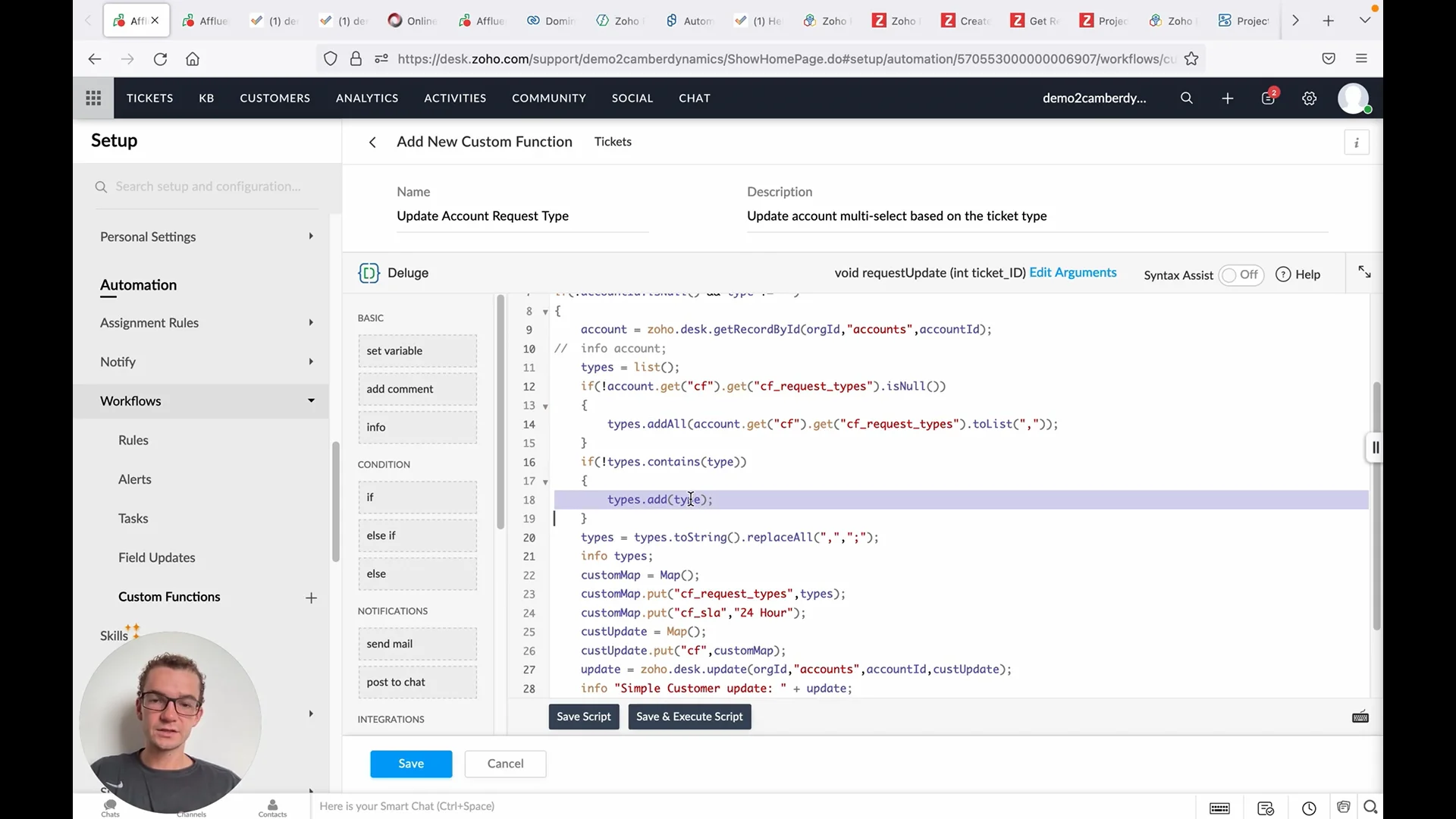This screenshot has width=1456, height=819.
Task: Click Save & Execute Script button
Action: pyautogui.click(x=689, y=717)
